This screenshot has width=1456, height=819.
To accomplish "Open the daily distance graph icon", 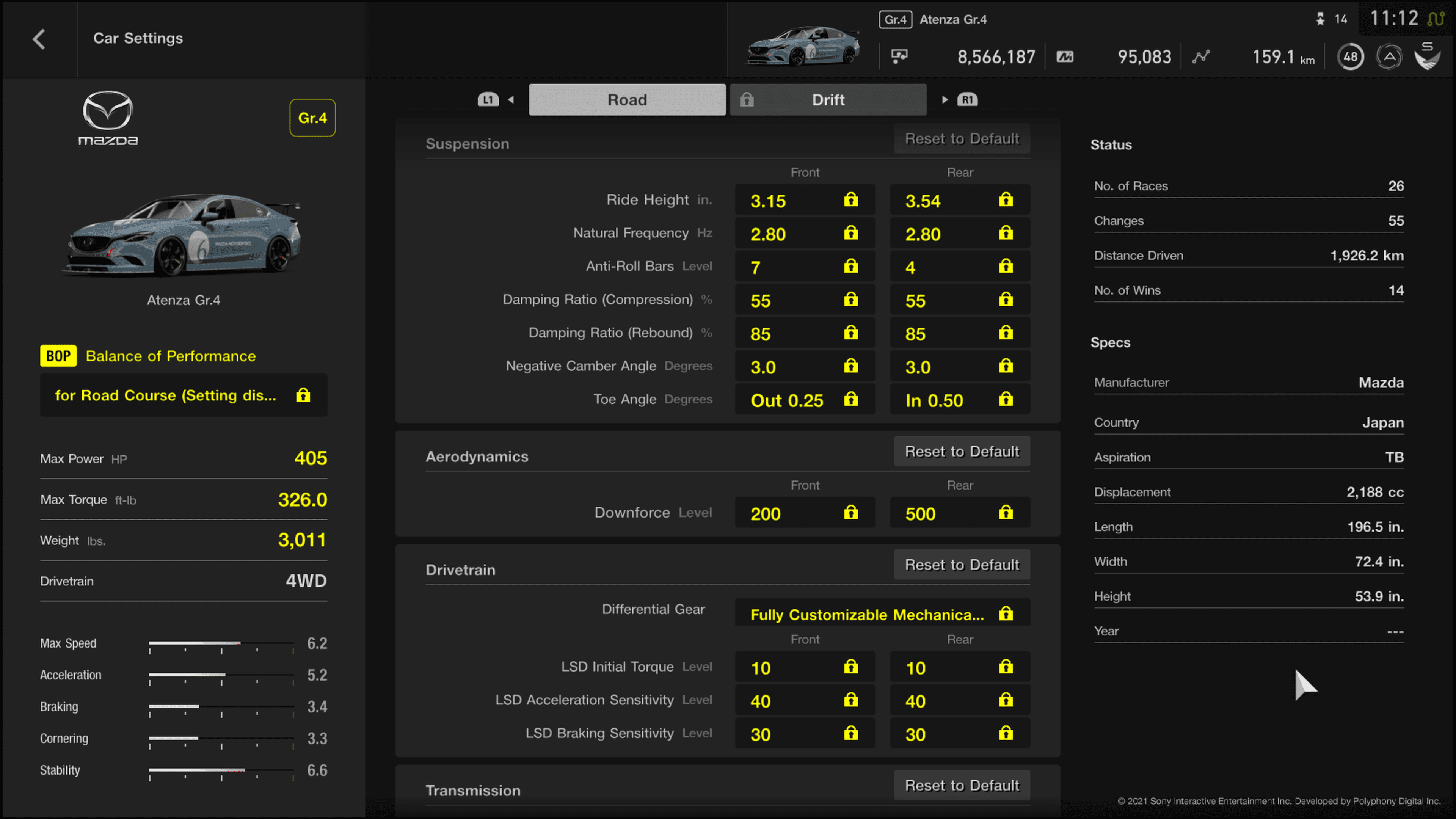I will point(1201,56).
